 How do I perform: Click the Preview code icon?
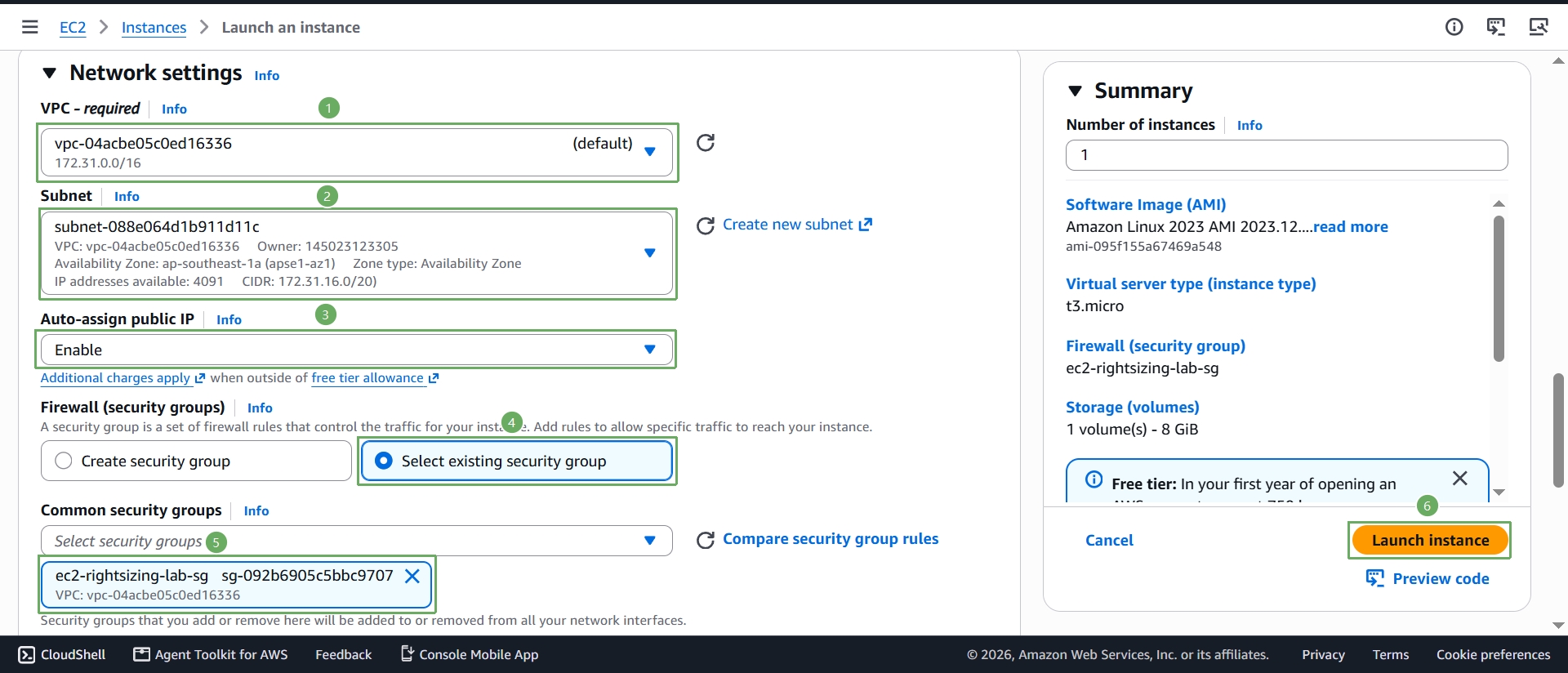1375,578
